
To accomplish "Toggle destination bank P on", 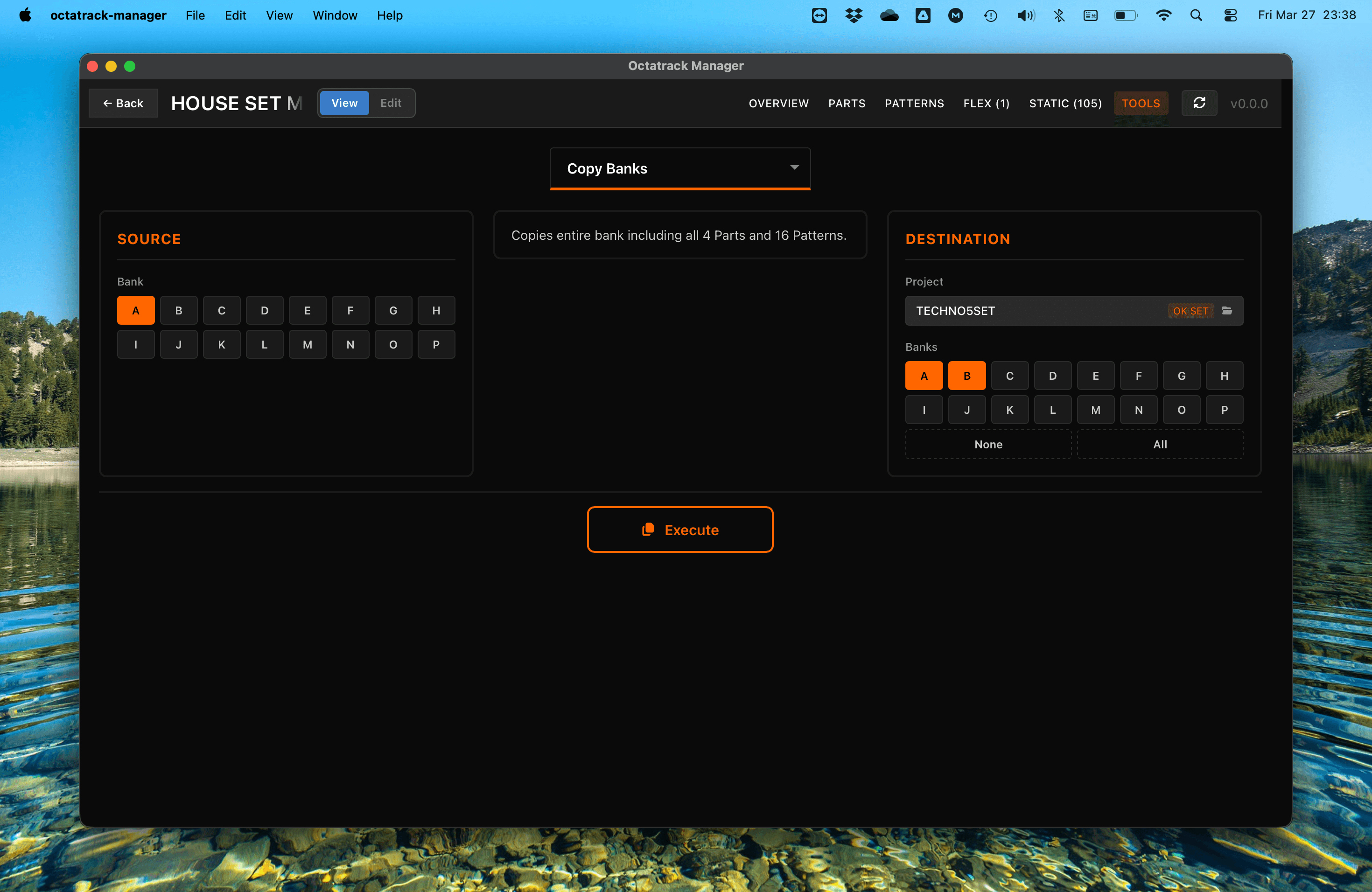I will click(1224, 410).
